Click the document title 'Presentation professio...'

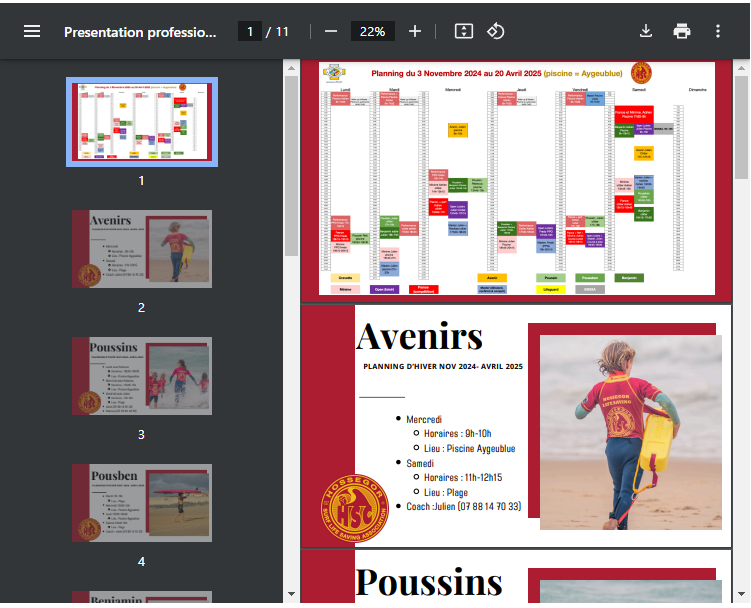(x=140, y=32)
